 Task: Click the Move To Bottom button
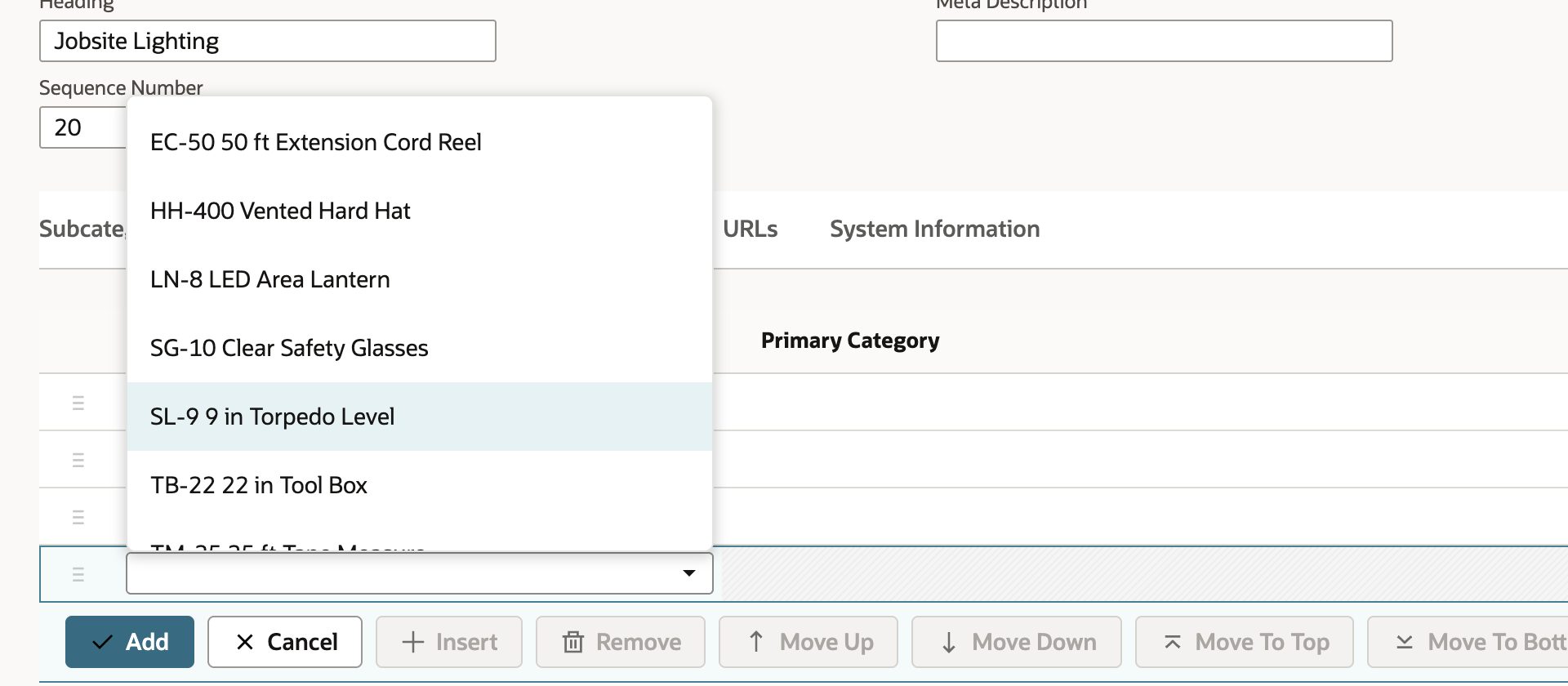point(1468,642)
